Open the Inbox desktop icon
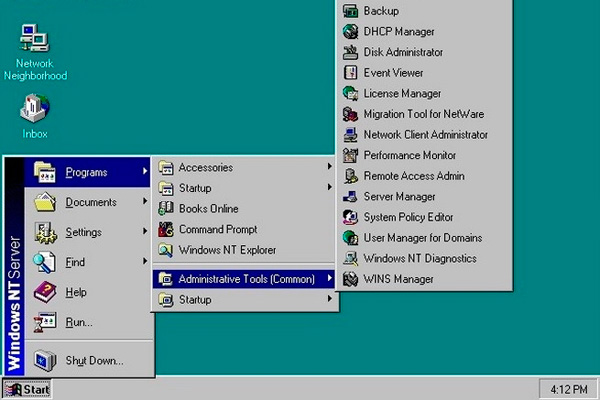600x400 pixels. coord(34,107)
